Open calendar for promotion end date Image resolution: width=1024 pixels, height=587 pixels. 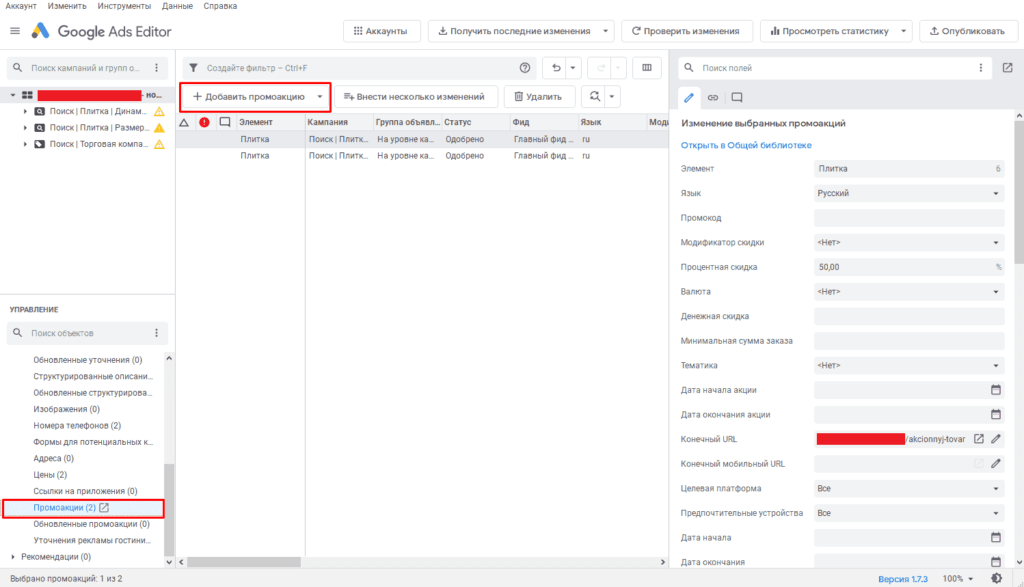coord(995,415)
